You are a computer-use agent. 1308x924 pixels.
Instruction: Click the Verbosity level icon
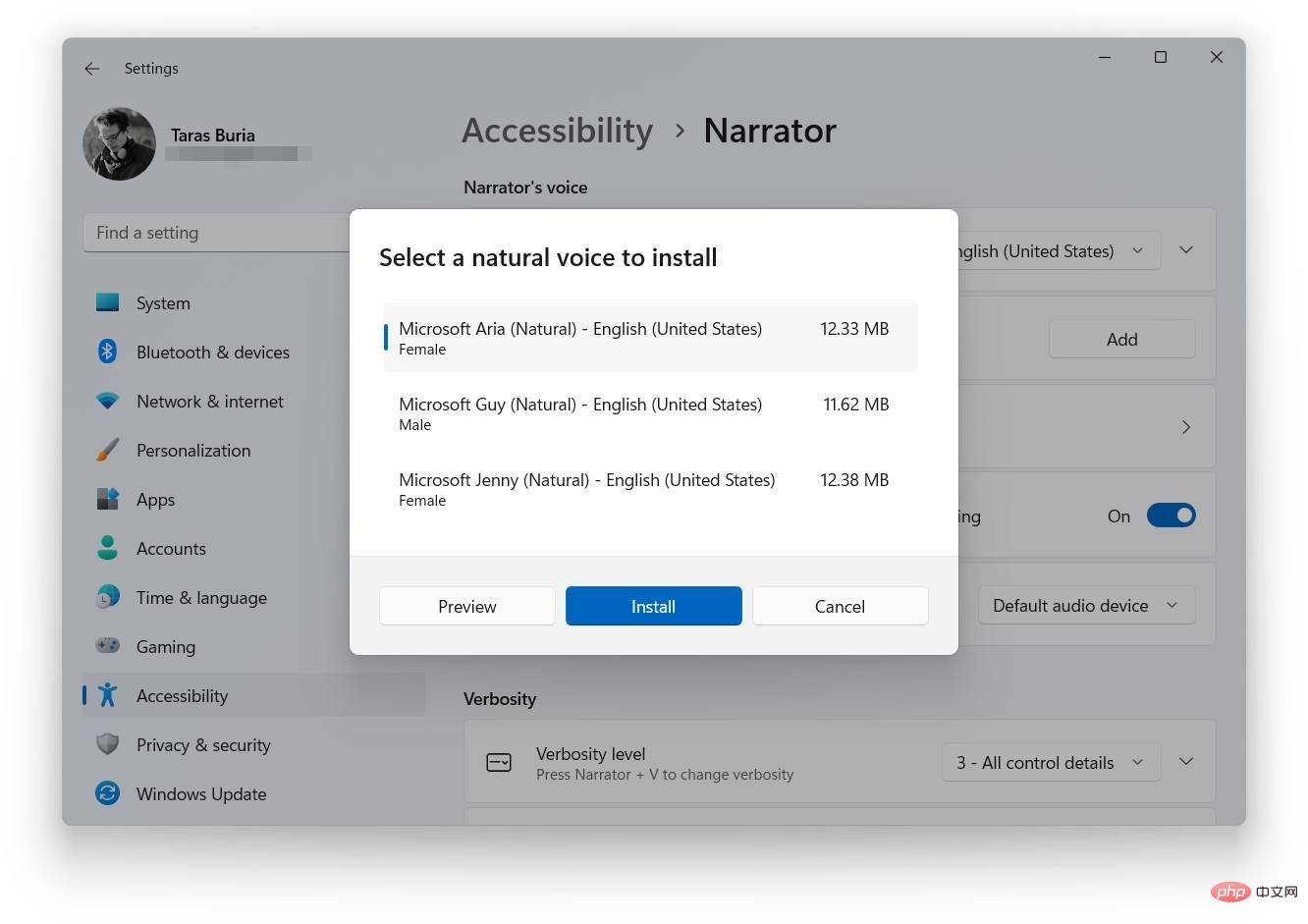(x=499, y=763)
